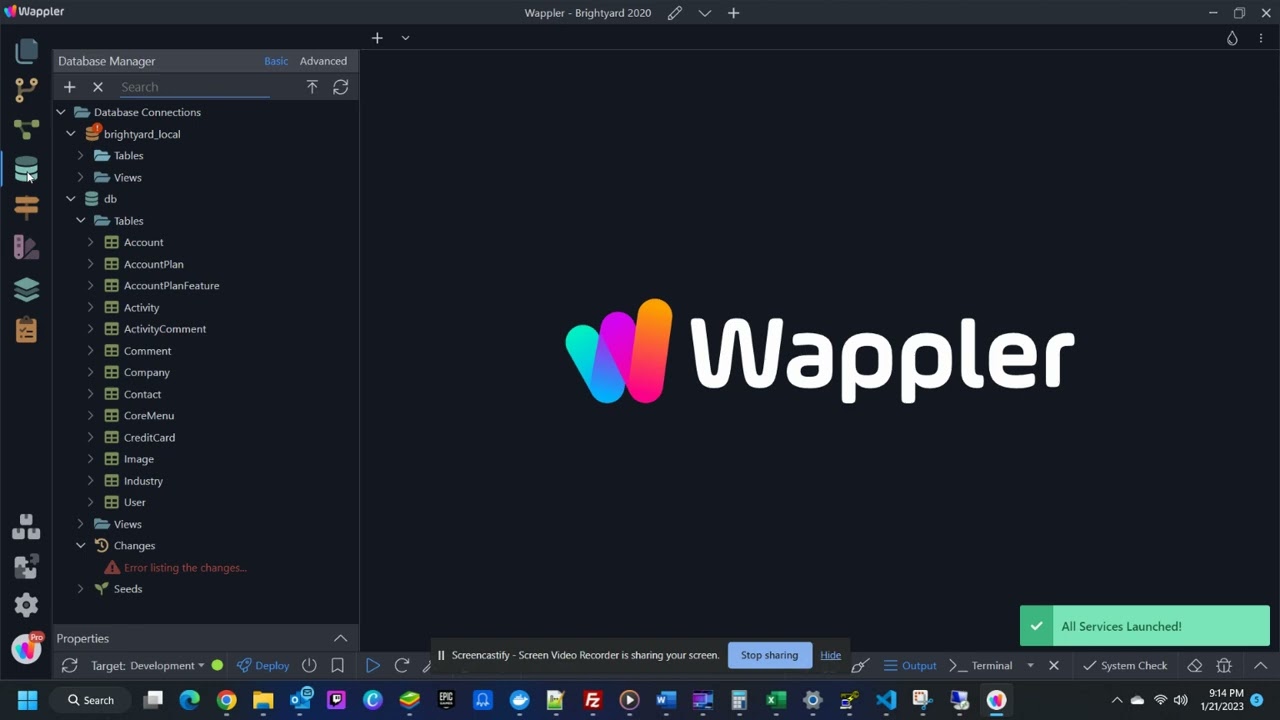Open Google Chrome from the taskbar

(x=226, y=701)
